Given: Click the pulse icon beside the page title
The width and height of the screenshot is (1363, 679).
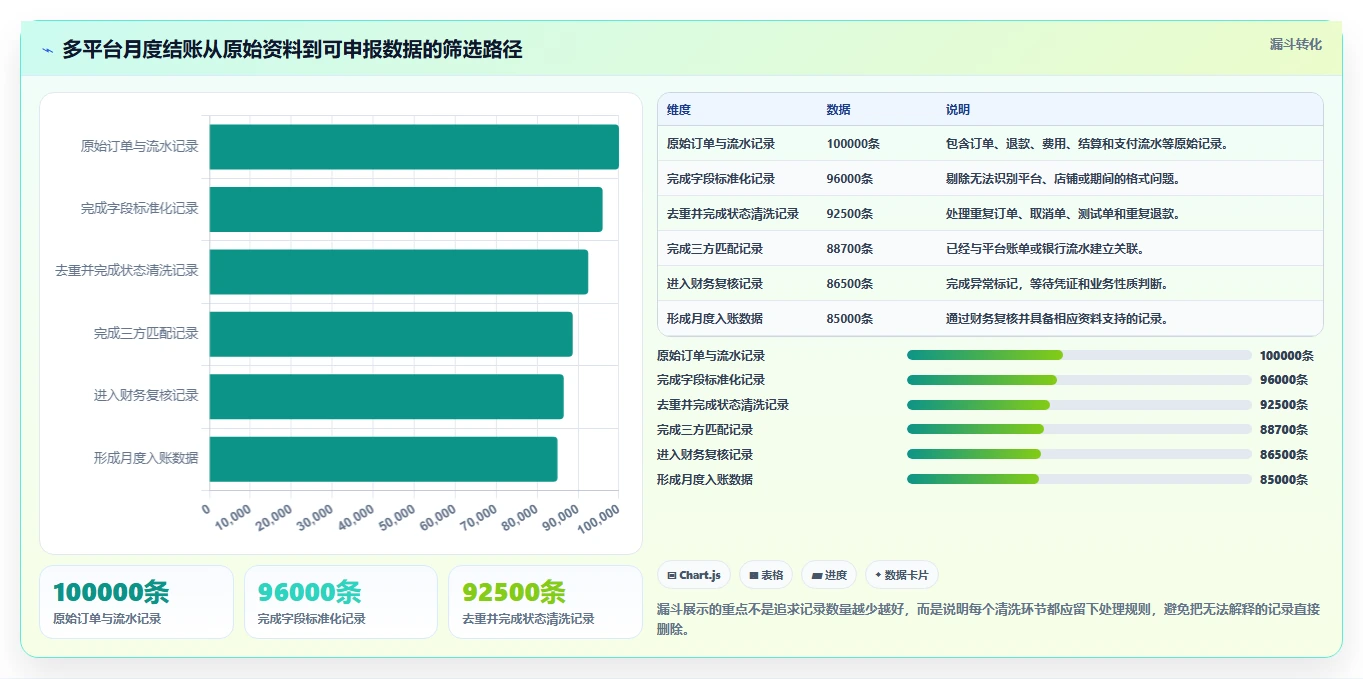Looking at the screenshot, I should (x=47, y=50).
